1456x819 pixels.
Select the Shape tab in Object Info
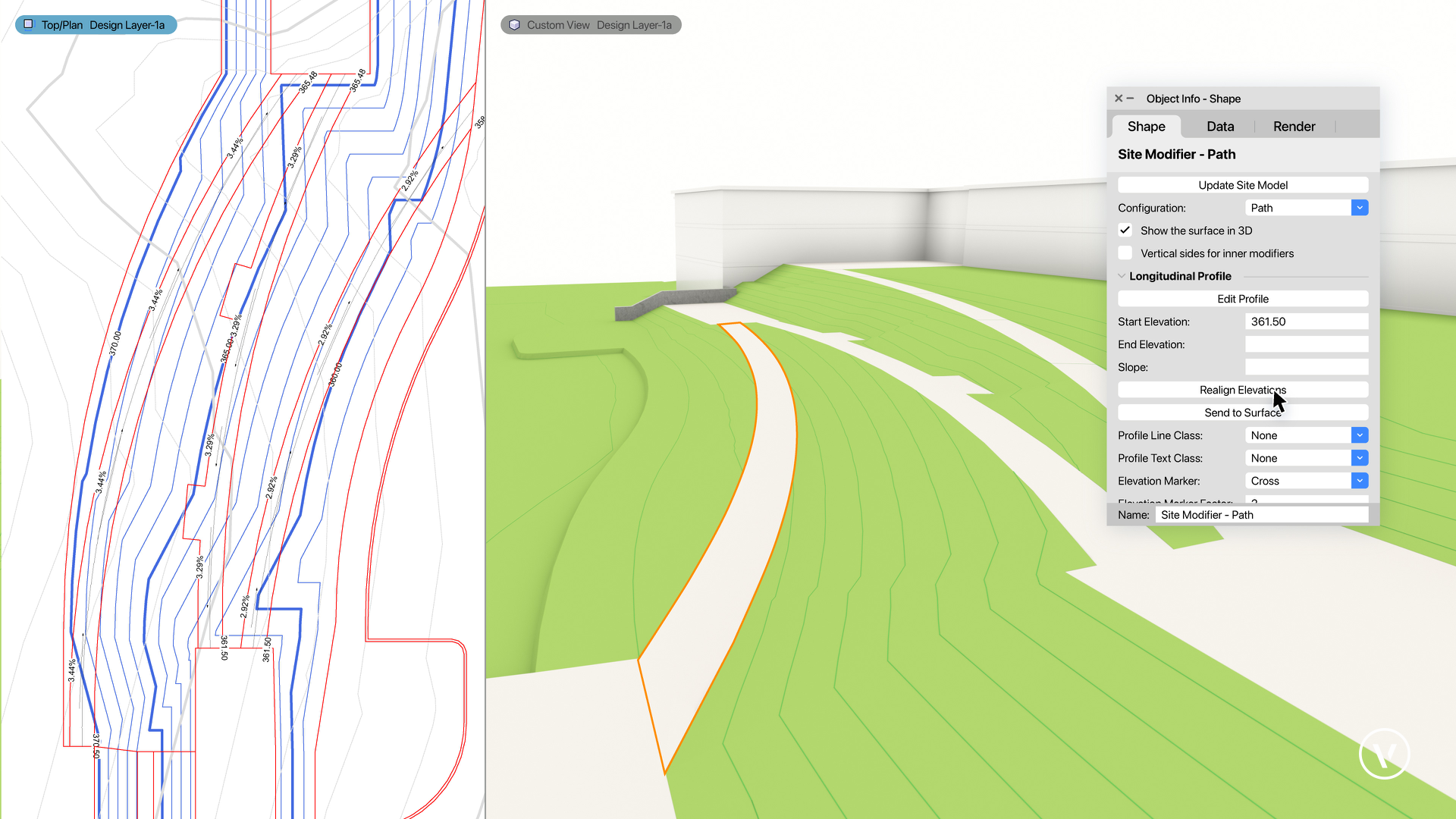point(1146,126)
